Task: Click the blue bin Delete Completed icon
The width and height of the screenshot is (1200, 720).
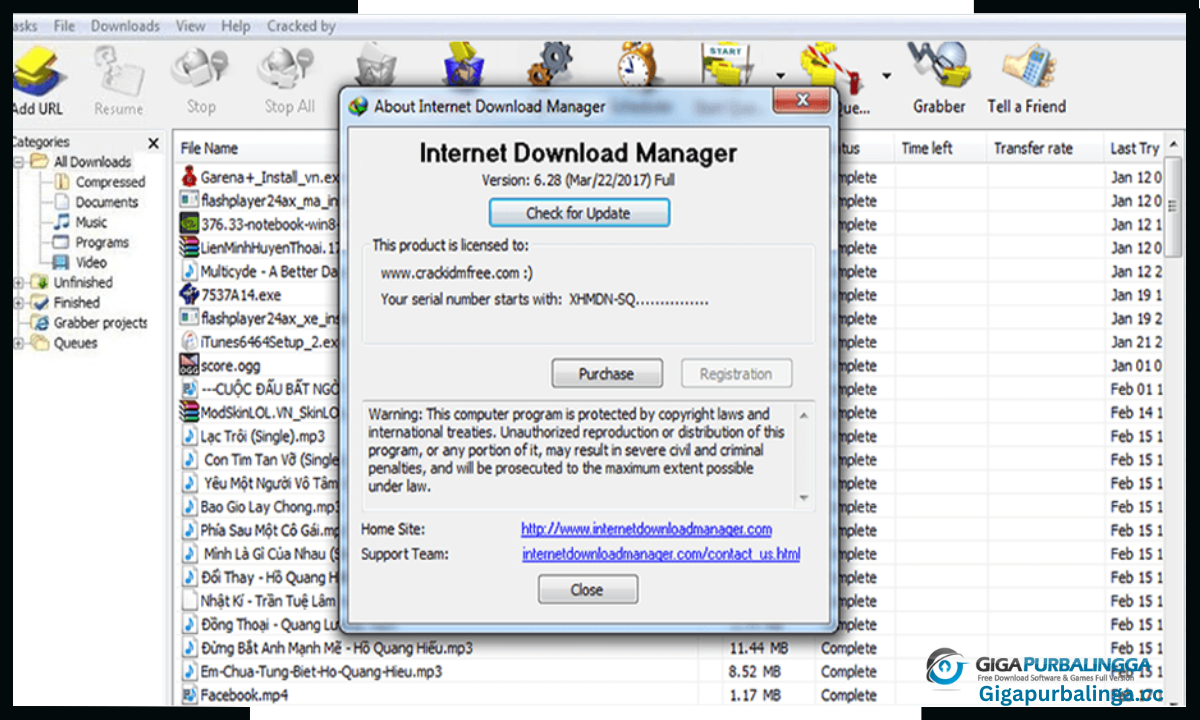Action: (x=463, y=64)
